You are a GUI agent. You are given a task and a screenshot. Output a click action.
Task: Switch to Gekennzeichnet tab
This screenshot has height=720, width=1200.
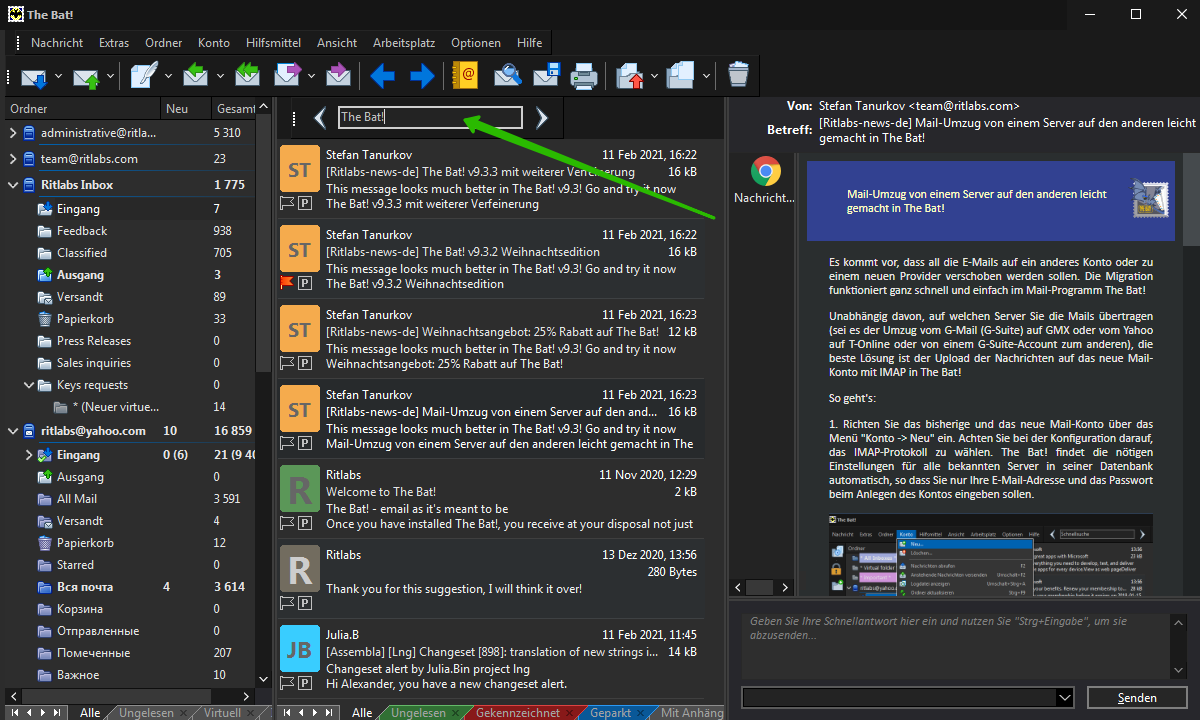[517, 713]
